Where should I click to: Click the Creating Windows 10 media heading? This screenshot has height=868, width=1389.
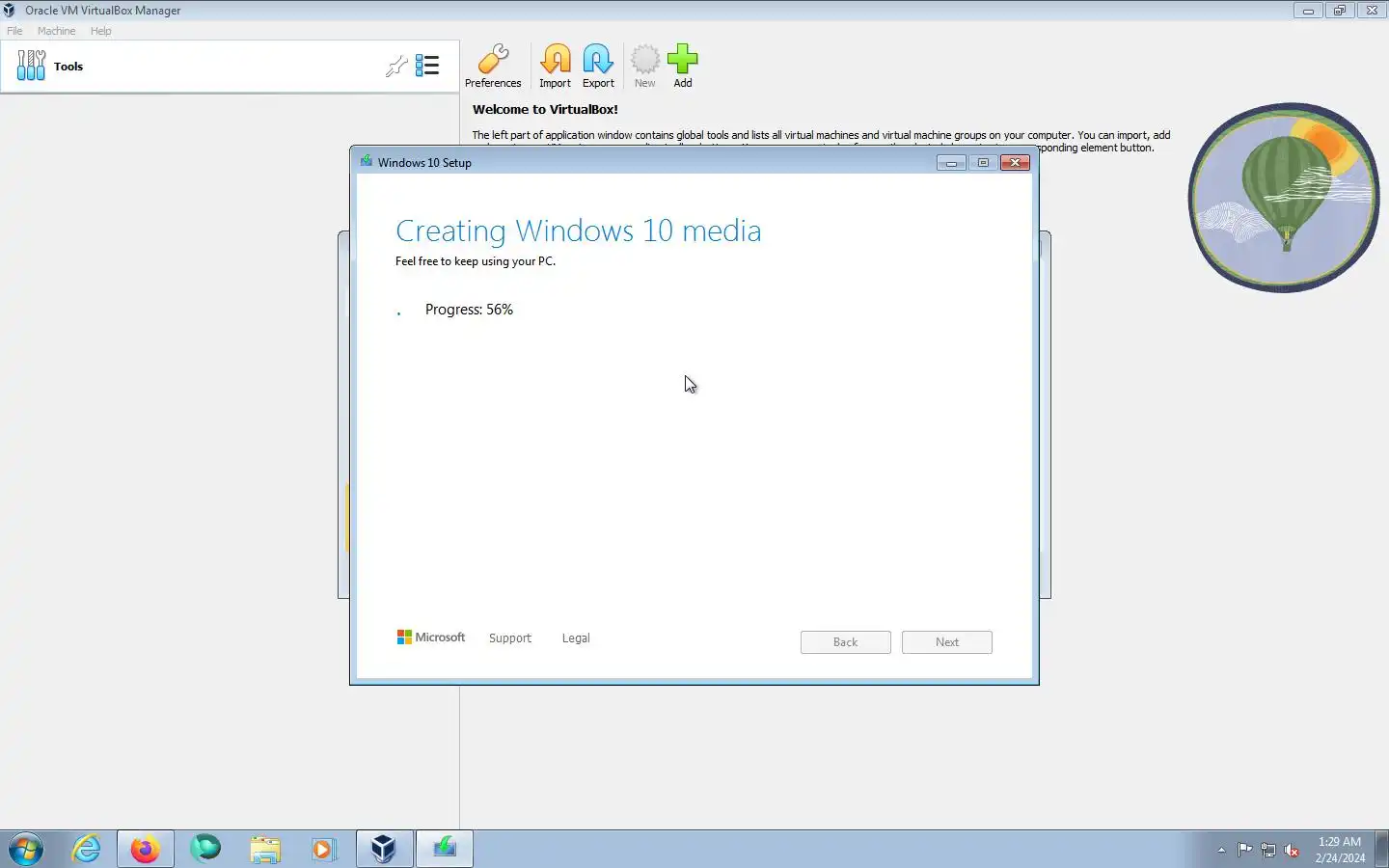click(x=578, y=231)
